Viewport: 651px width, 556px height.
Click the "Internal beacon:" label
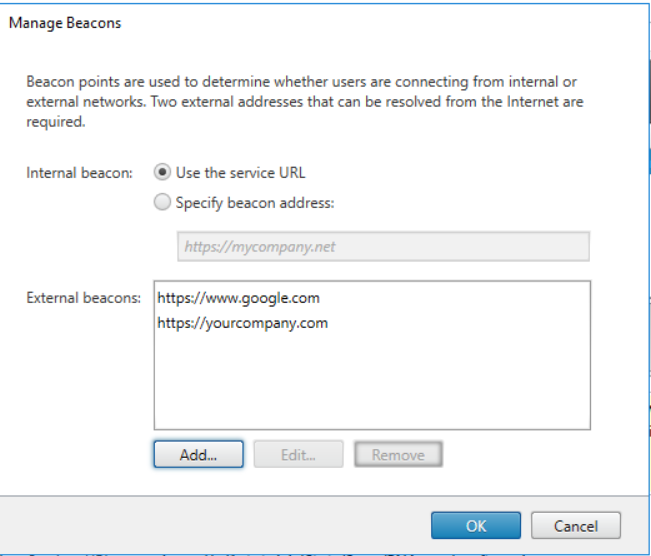[79, 173]
